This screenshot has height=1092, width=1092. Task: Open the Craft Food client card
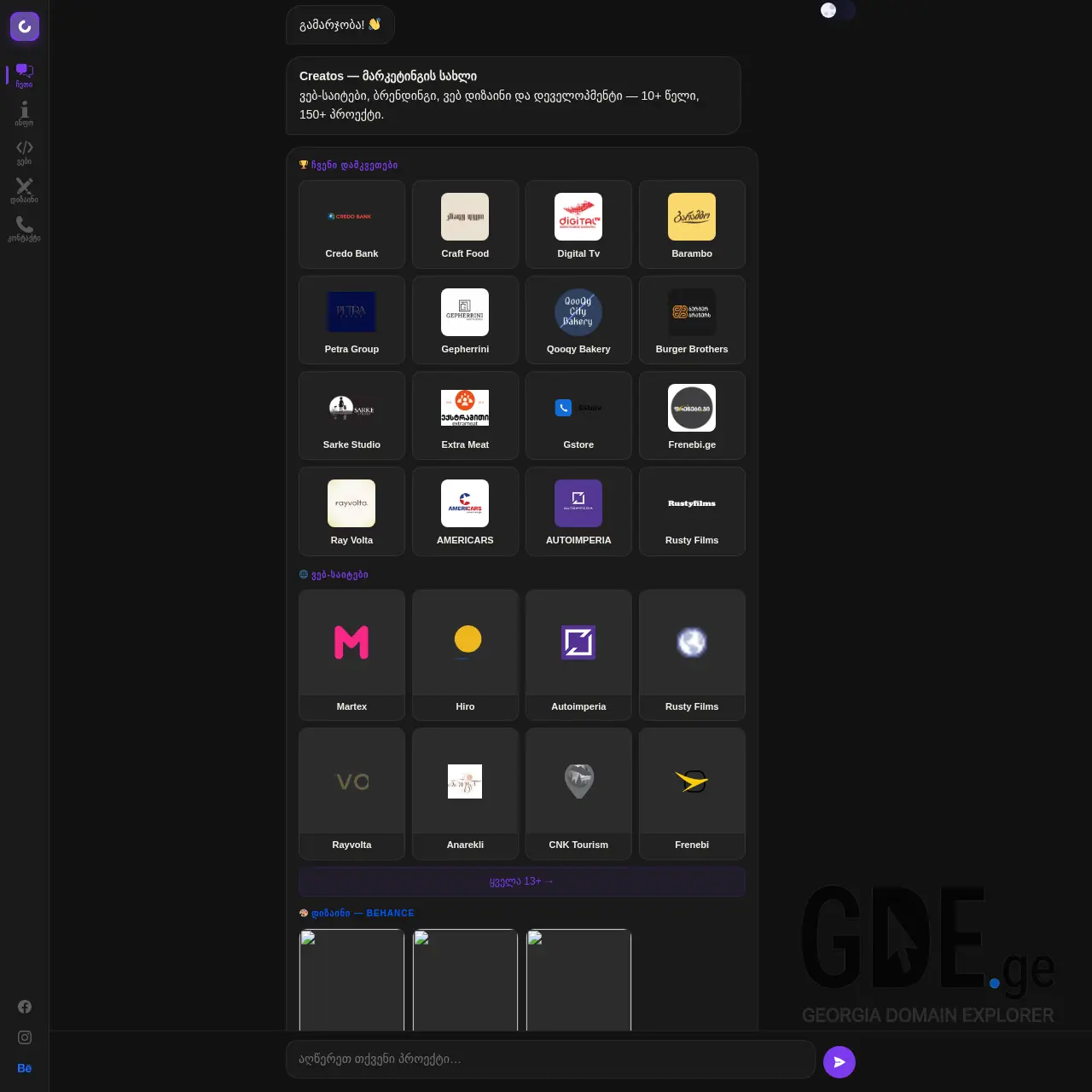coord(465,224)
